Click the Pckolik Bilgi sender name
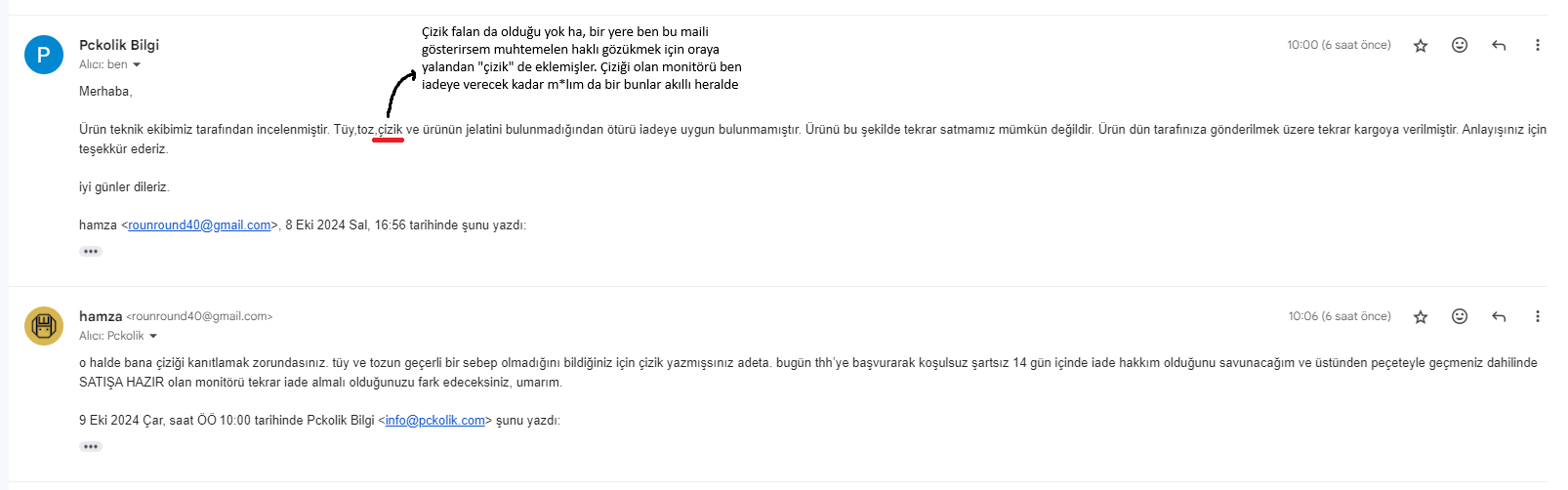 (119, 45)
